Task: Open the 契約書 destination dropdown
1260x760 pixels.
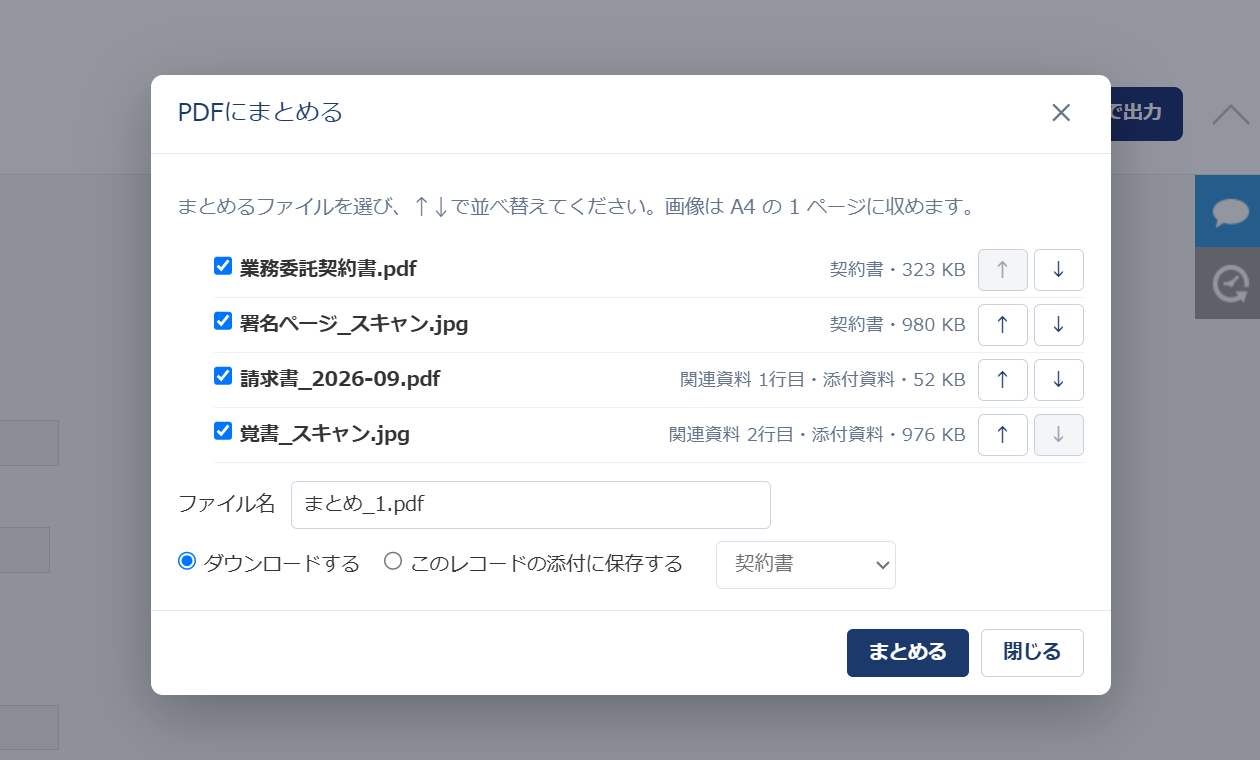Action: pos(806,565)
